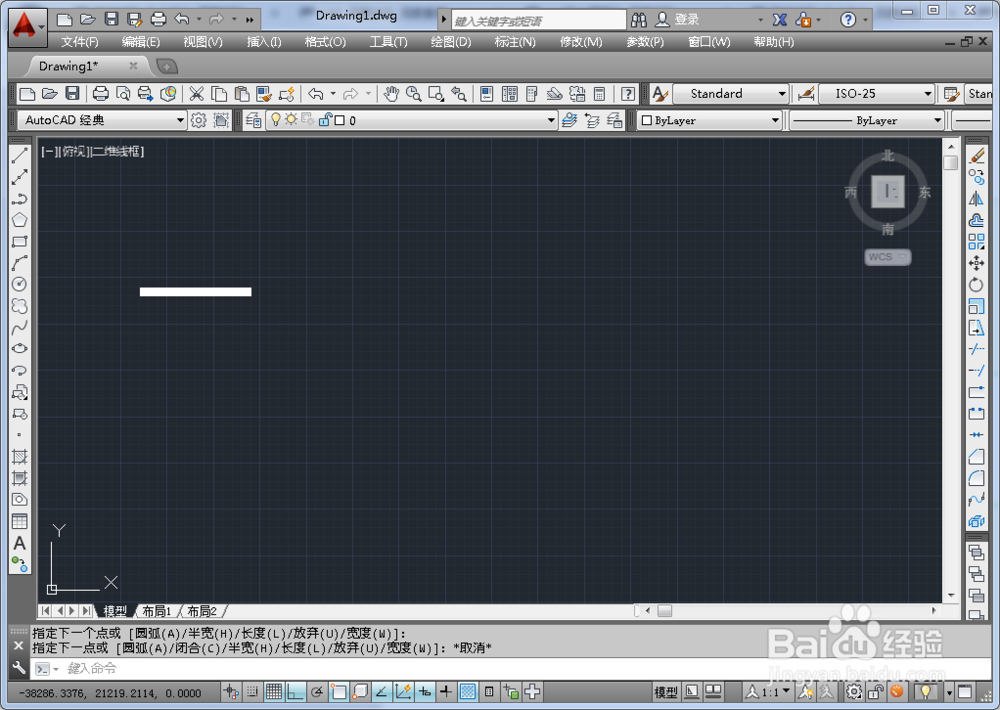1000x710 pixels.
Task: Click the Save disk icon in standard toolbar
Action: point(73,94)
